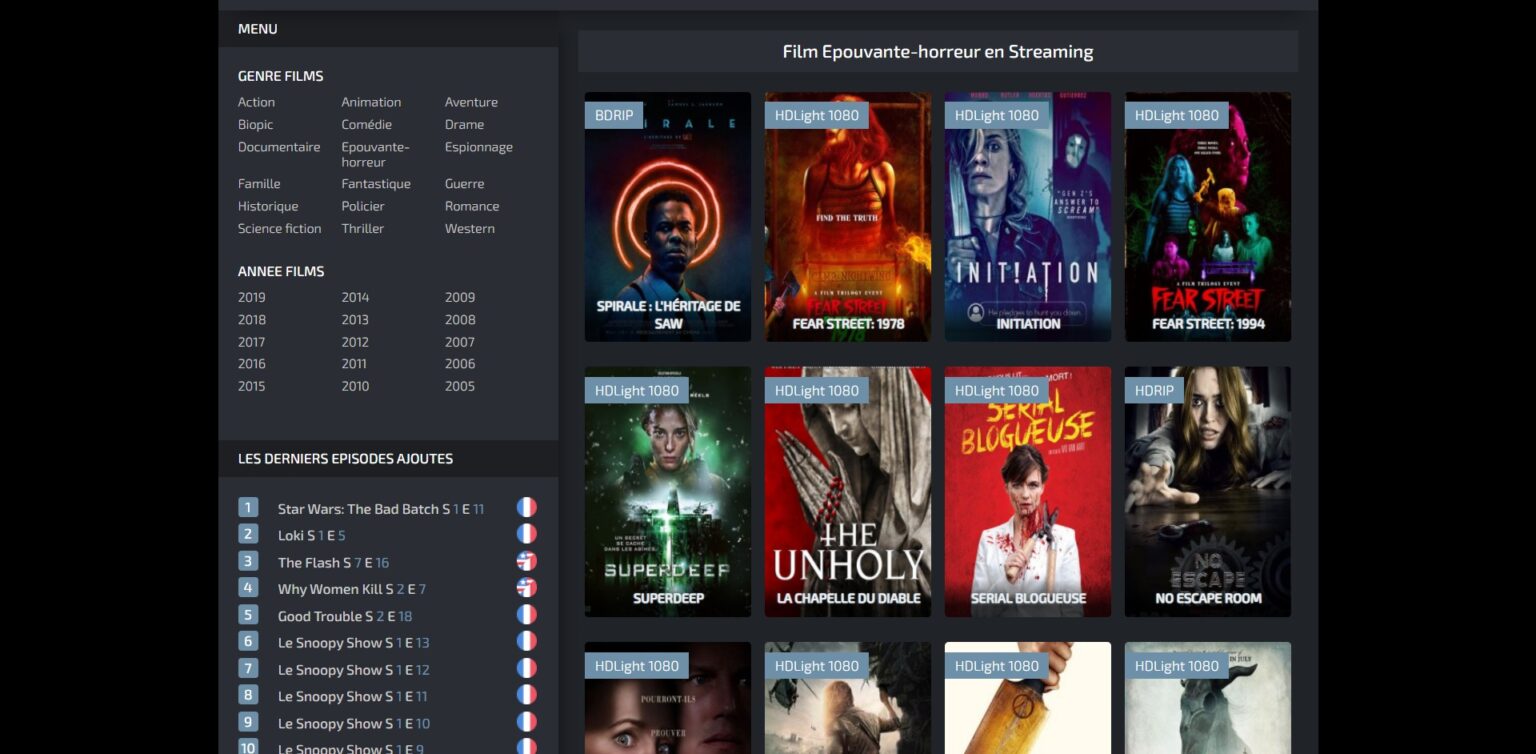The width and height of the screenshot is (1536, 754).
Task: Open the Science fiction genre
Action: click(x=279, y=228)
